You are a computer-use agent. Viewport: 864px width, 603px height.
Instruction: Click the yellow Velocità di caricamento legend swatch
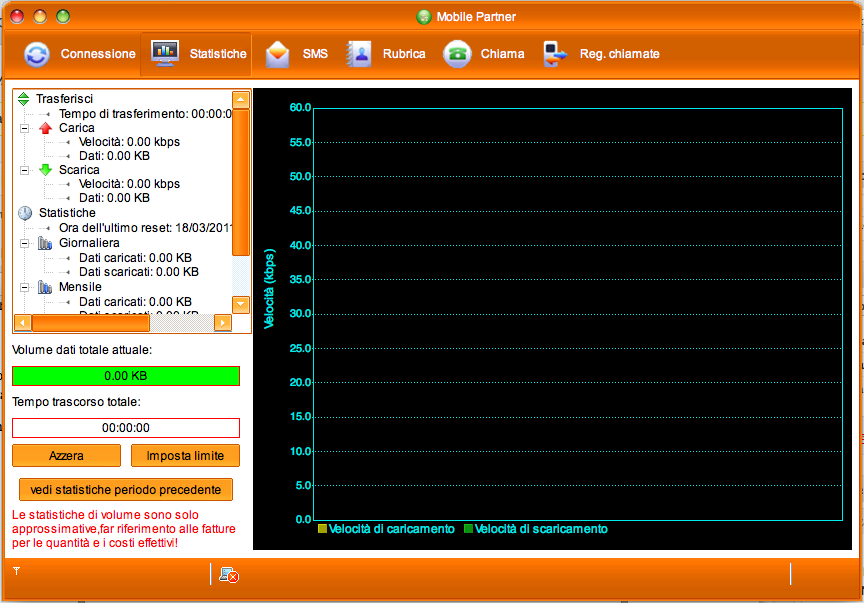(x=322, y=529)
